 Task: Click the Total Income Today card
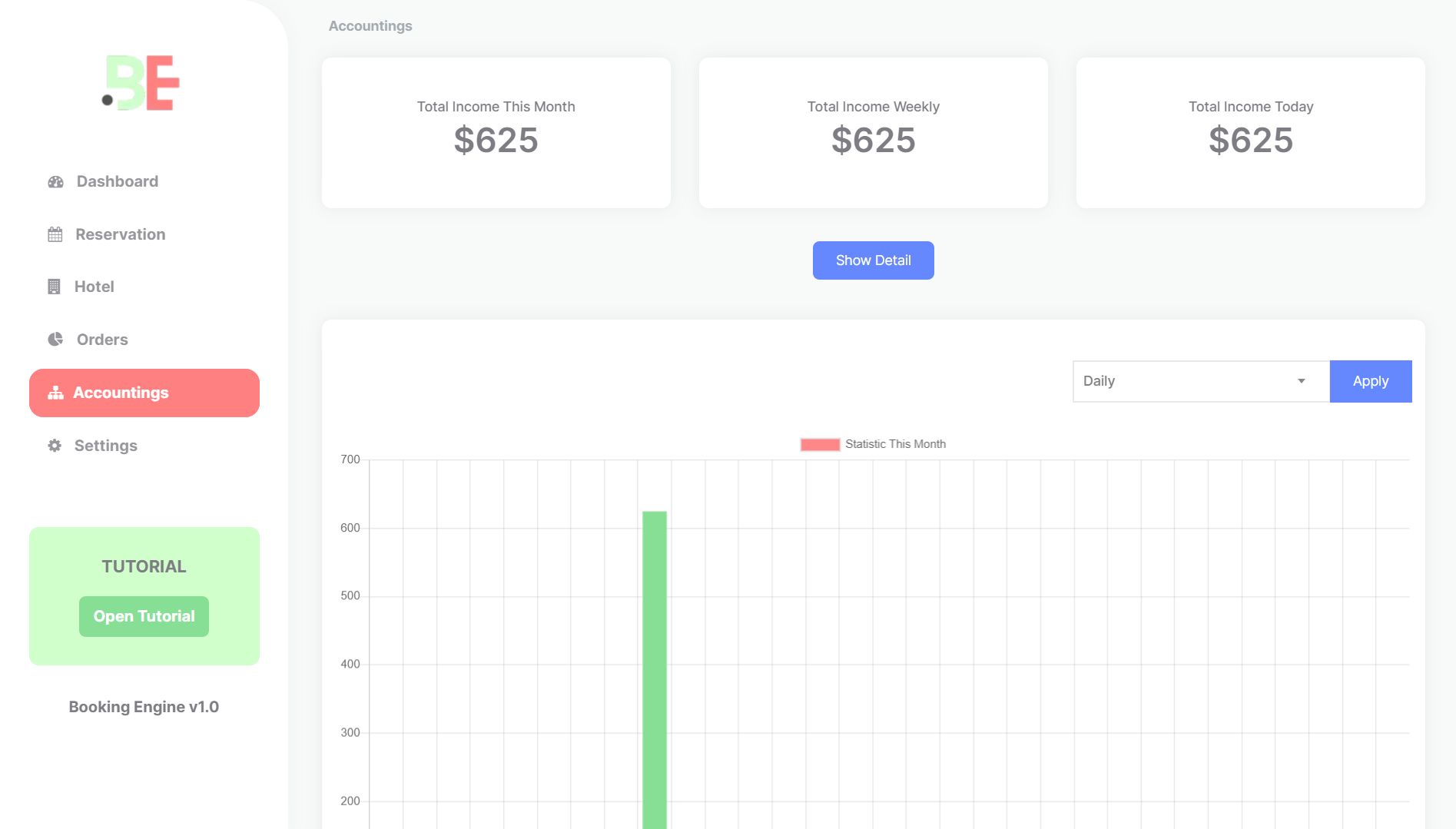(1250, 132)
